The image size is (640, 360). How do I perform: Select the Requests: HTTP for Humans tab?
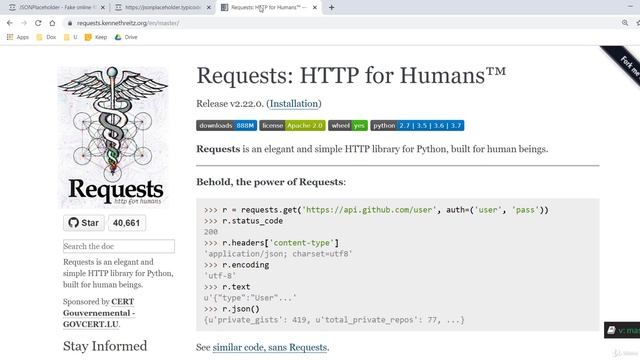click(268, 7)
